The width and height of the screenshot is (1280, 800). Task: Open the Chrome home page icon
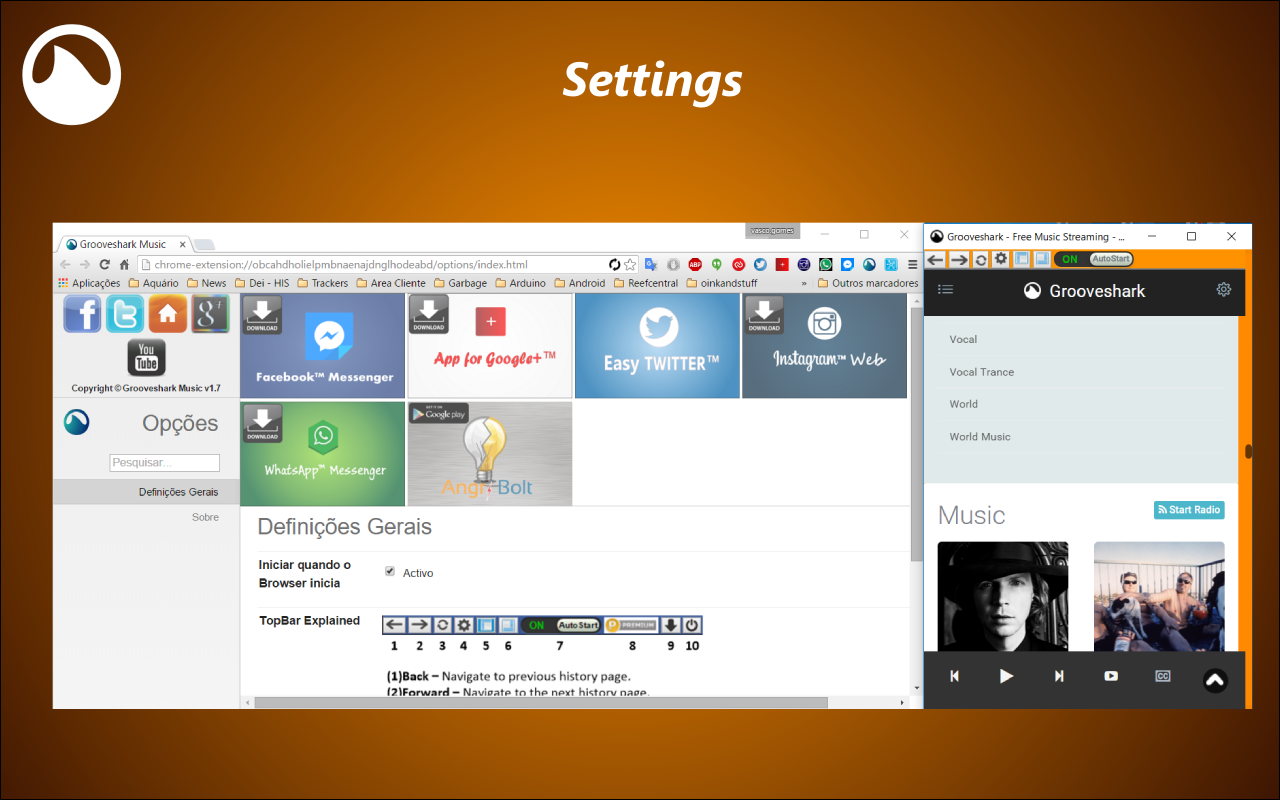[x=124, y=265]
